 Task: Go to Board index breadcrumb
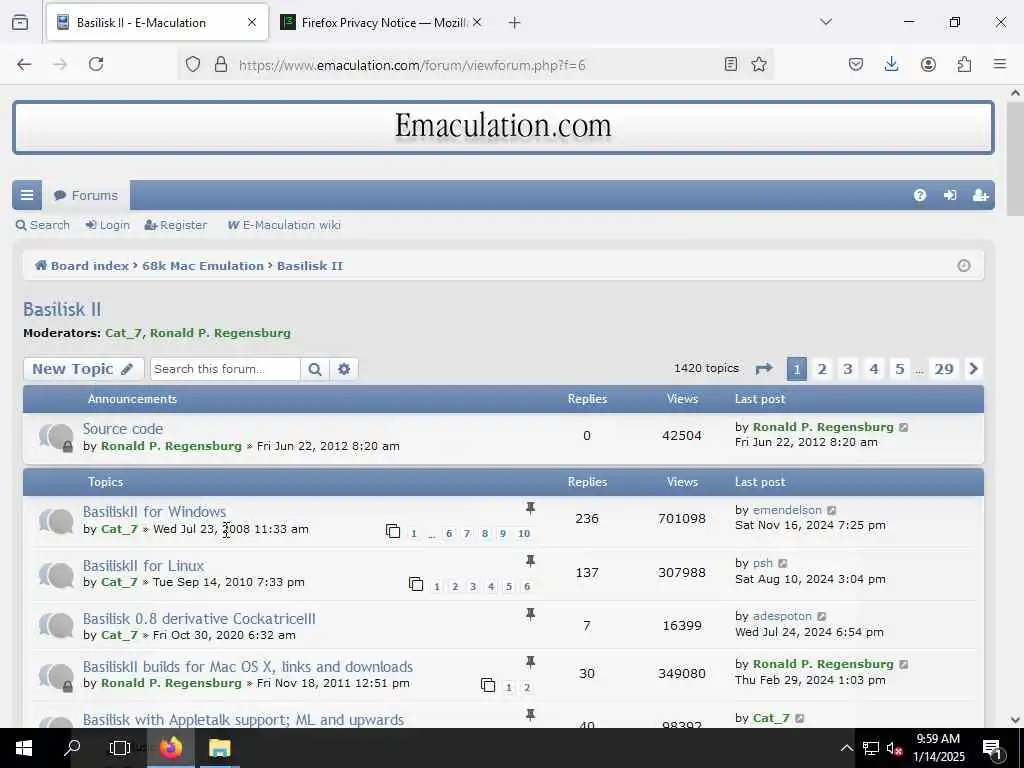tap(82, 266)
